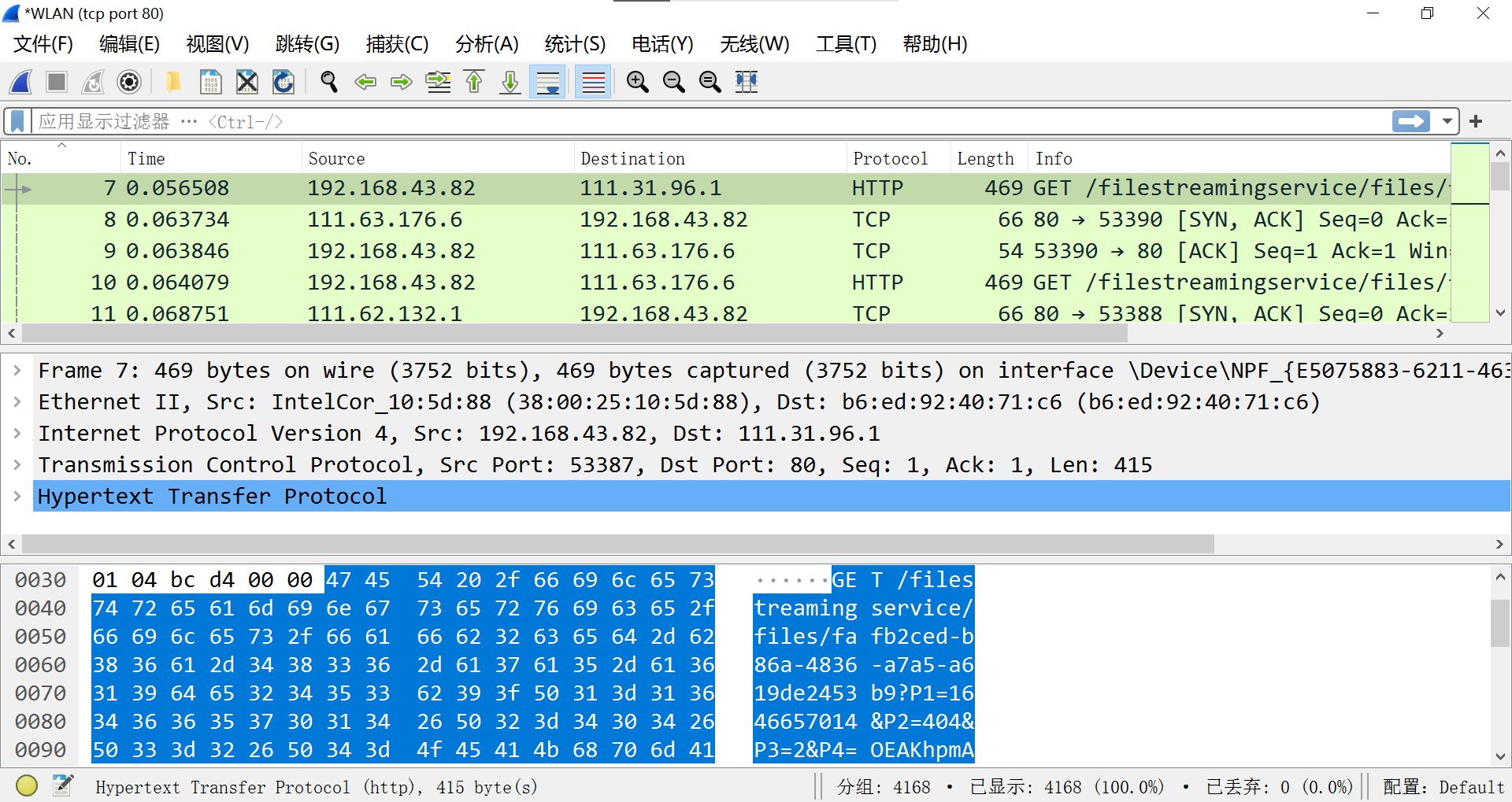1512x802 pixels.
Task: Reset text to normal size
Action: coord(710,82)
